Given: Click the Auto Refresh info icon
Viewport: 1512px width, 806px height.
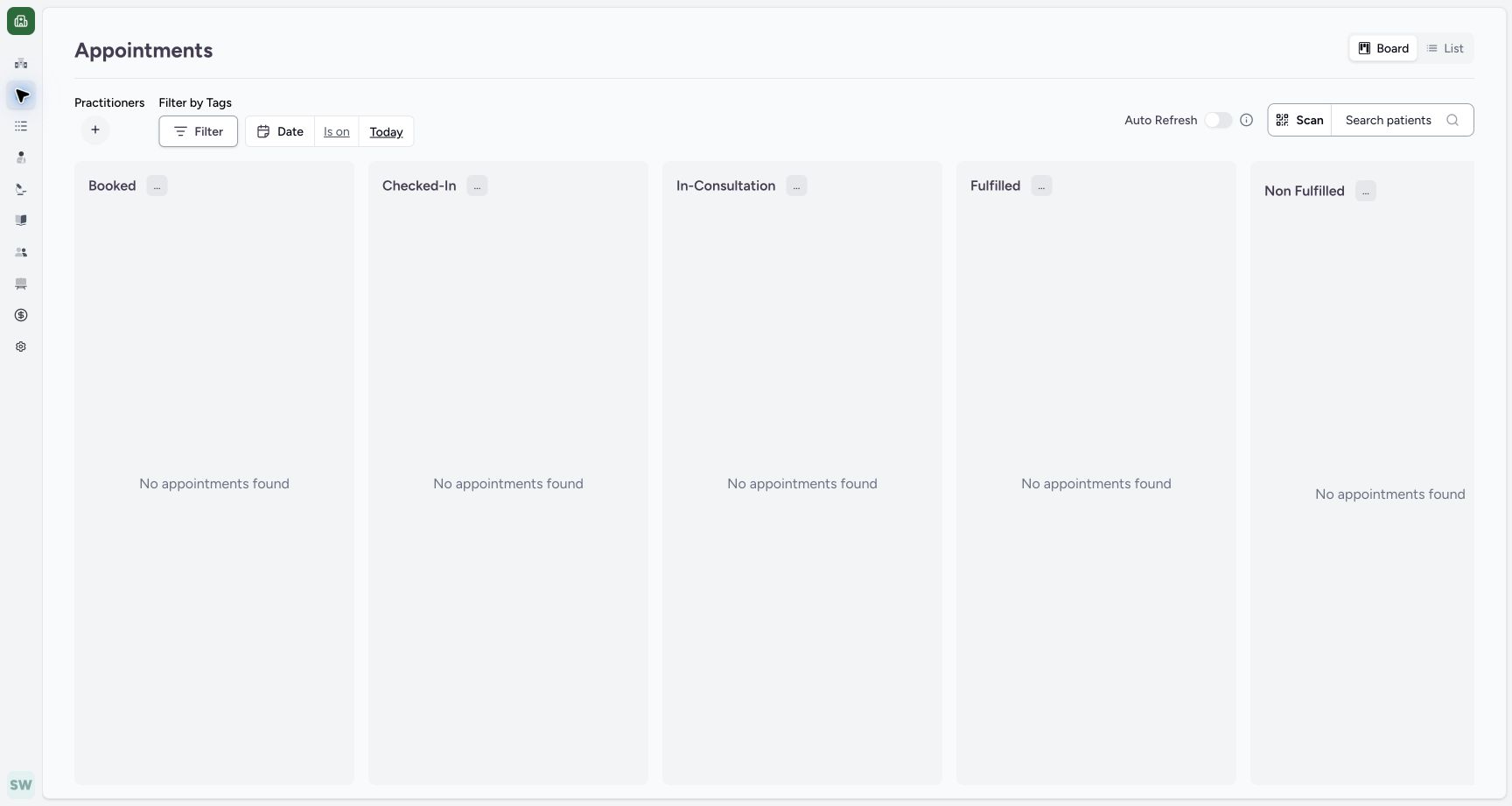Looking at the screenshot, I should click(1247, 120).
